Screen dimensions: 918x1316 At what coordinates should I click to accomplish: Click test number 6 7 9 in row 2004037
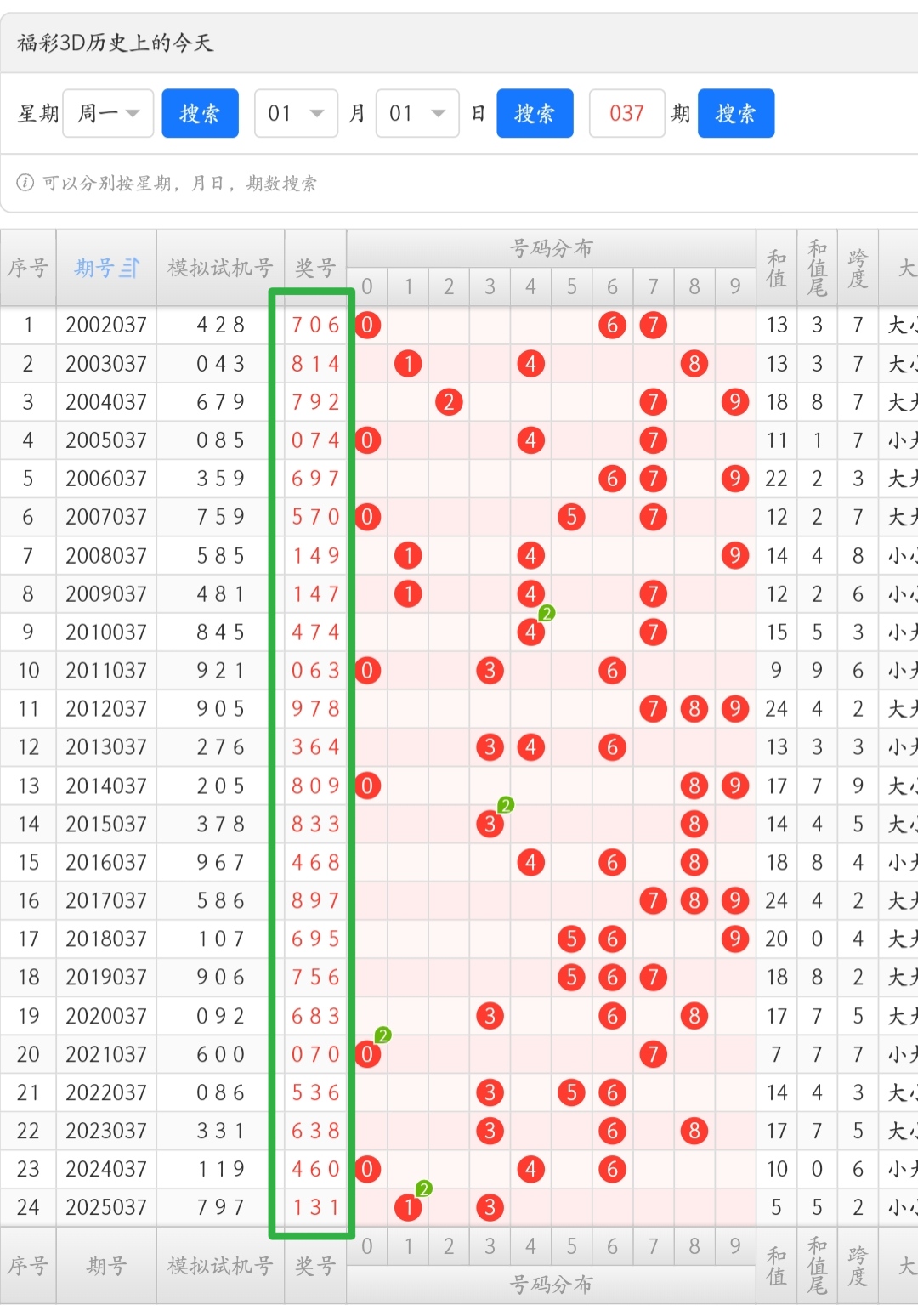tap(220, 402)
